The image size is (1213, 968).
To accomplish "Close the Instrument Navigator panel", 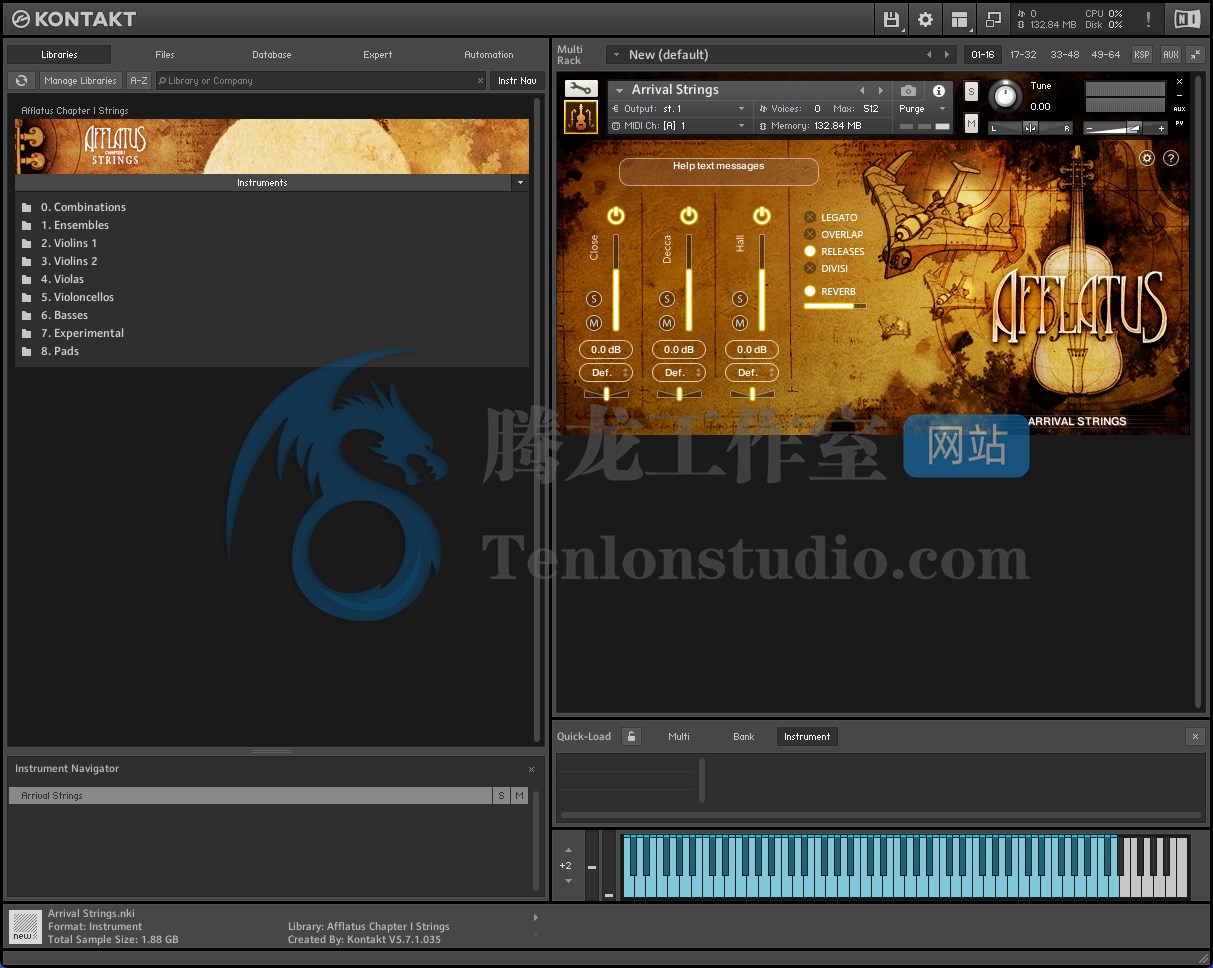I will click(531, 769).
